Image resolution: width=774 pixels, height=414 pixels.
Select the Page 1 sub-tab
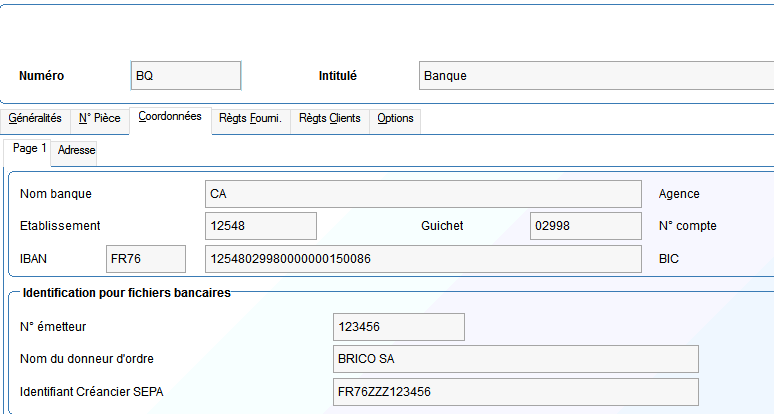point(29,149)
